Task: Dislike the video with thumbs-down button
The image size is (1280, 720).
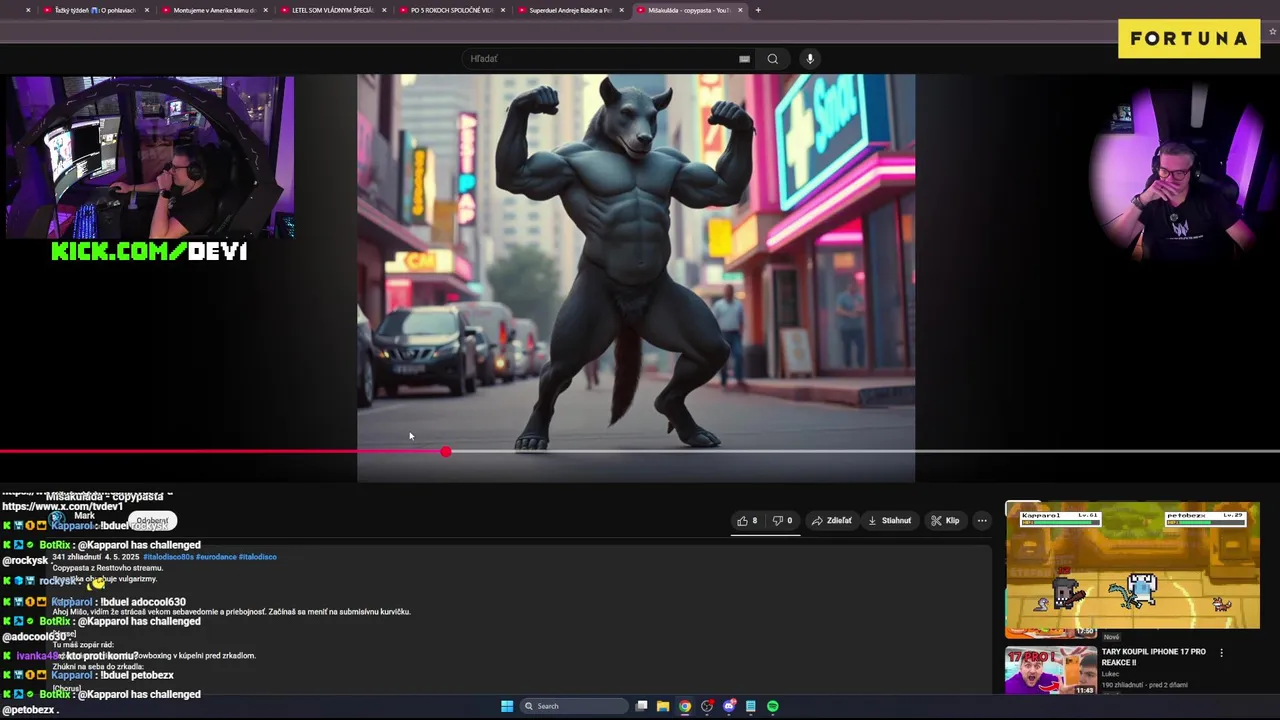Action: coord(782,520)
